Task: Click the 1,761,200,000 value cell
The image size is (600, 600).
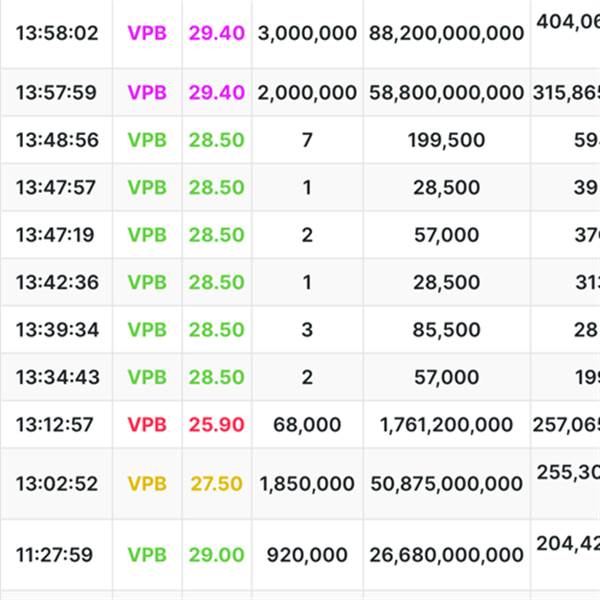Action: click(446, 425)
